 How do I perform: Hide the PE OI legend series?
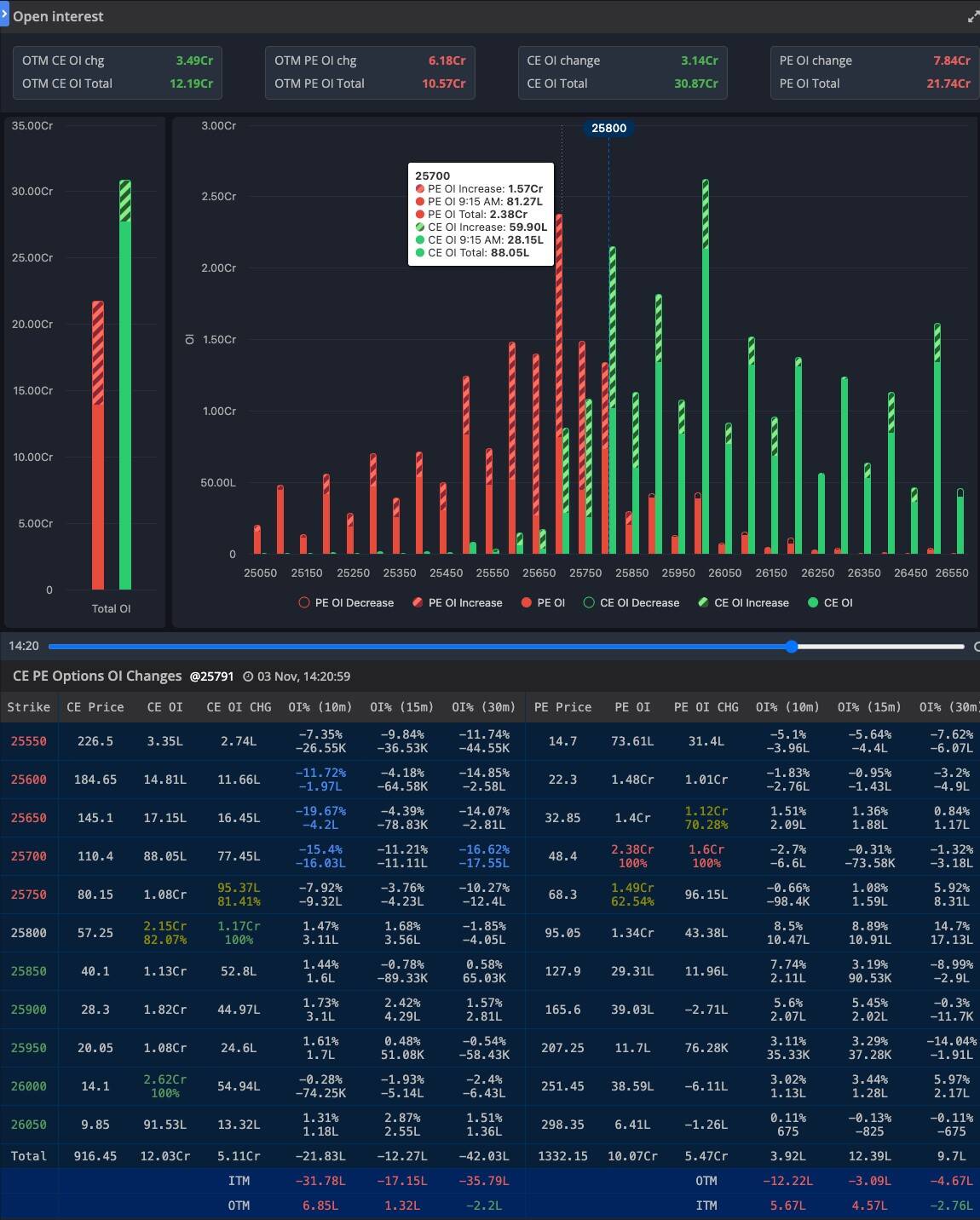(x=543, y=602)
